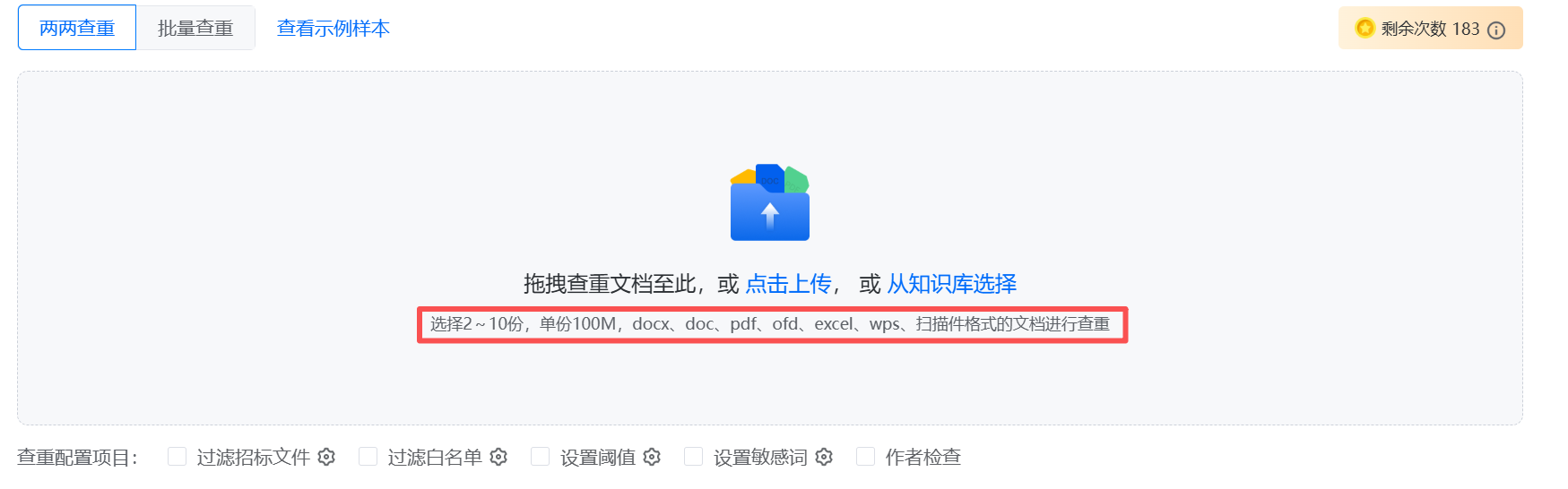
Task: Enable the 过滤招标文件 checkbox
Action: pyautogui.click(x=177, y=457)
